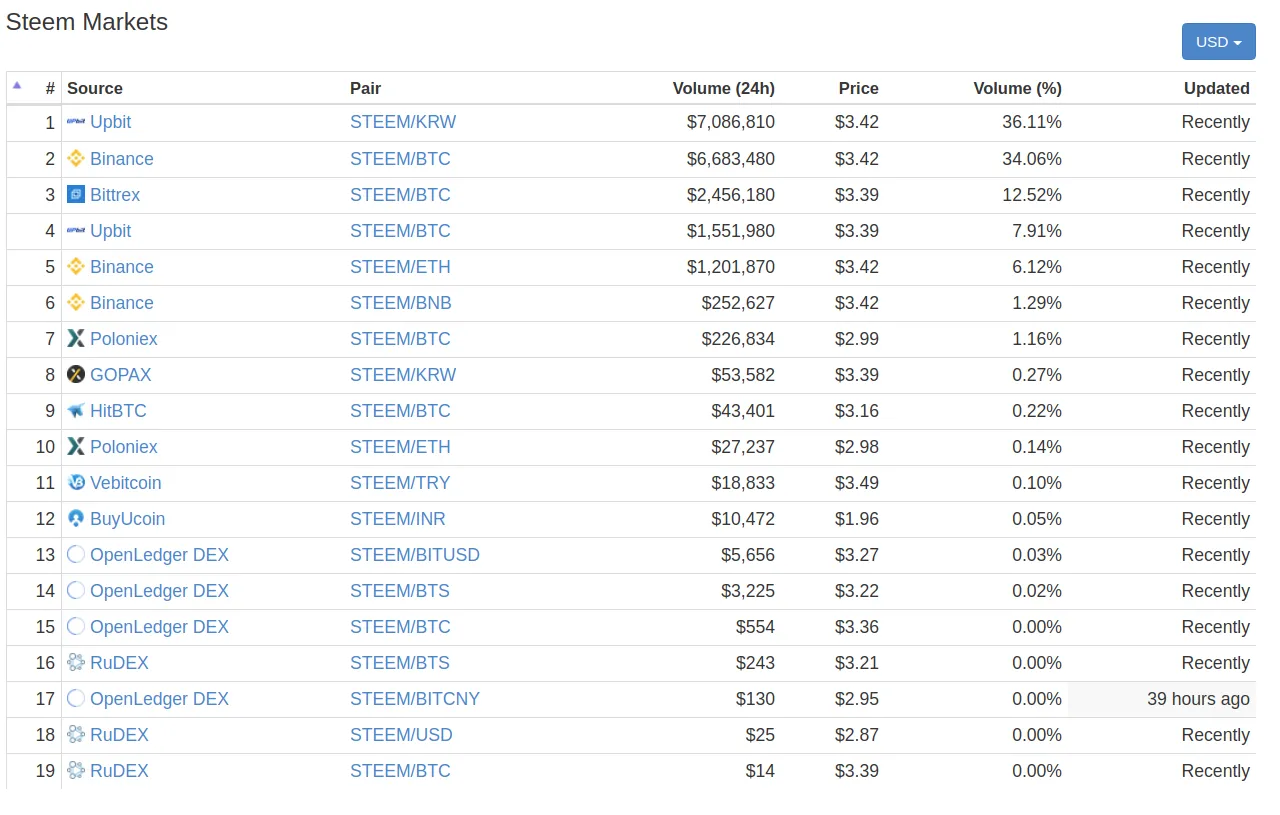This screenshot has height=815, width=1280.
Task: Open the Bittrex source link
Action: (x=115, y=194)
